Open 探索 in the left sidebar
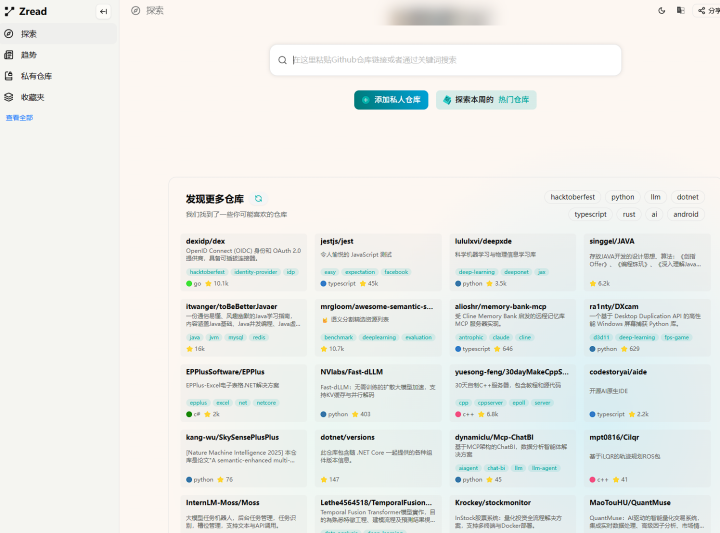This screenshot has width=720, height=533. [x=29, y=33]
